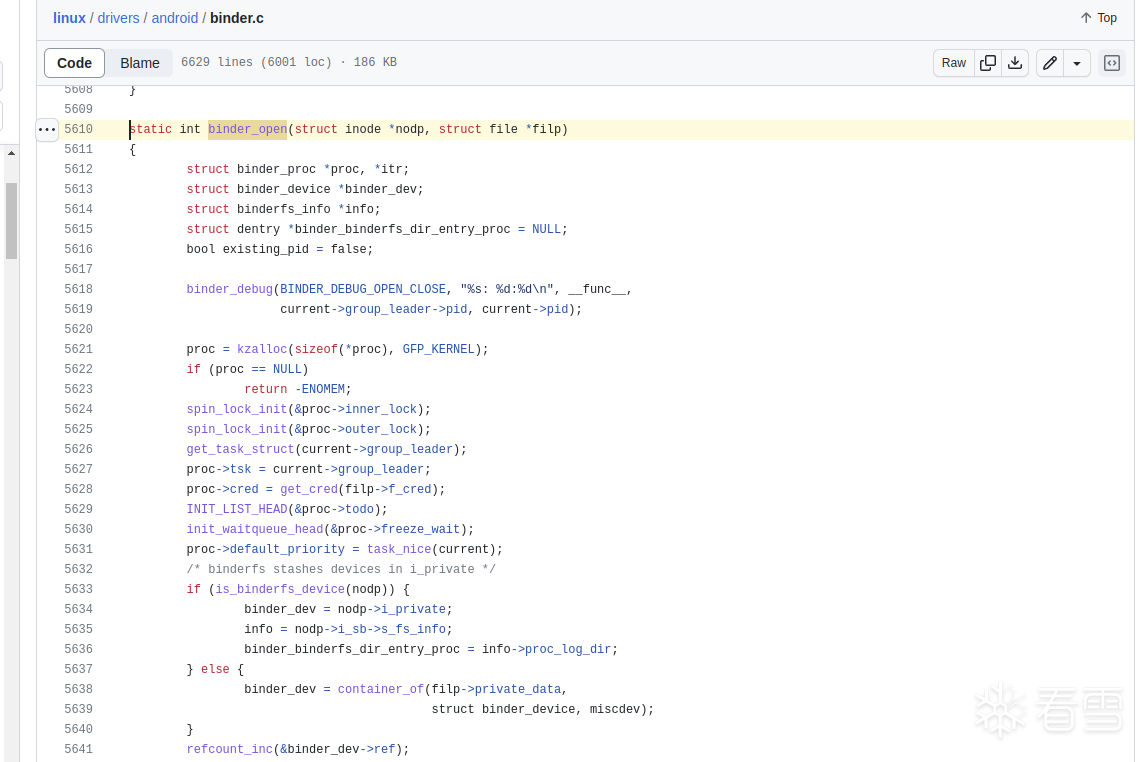Open the android directory breadcrumb
This screenshot has width=1145, height=762.
tap(176, 18)
